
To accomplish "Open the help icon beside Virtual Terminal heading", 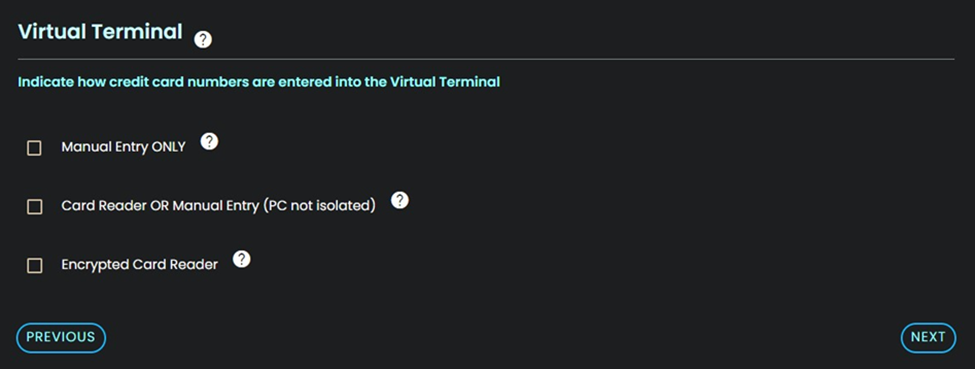I will click(203, 40).
